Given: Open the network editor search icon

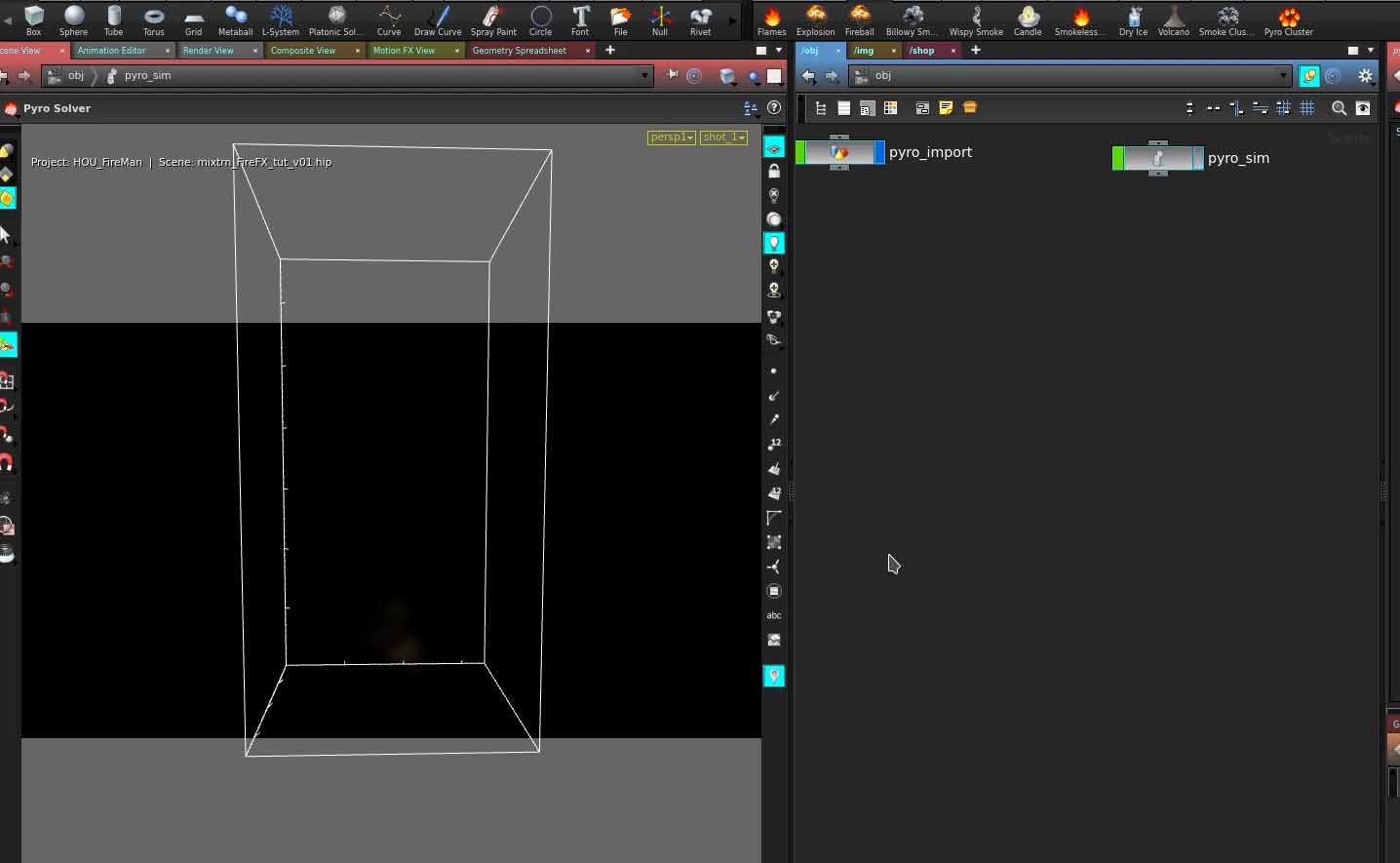Looking at the screenshot, I should click(1339, 108).
